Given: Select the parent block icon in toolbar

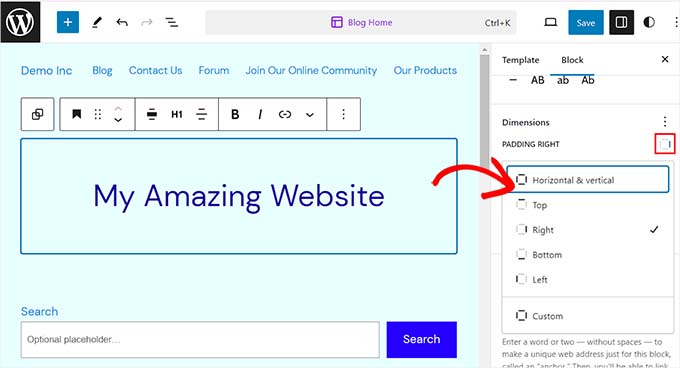Looking at the screenshot, I should tap(37, 114).
